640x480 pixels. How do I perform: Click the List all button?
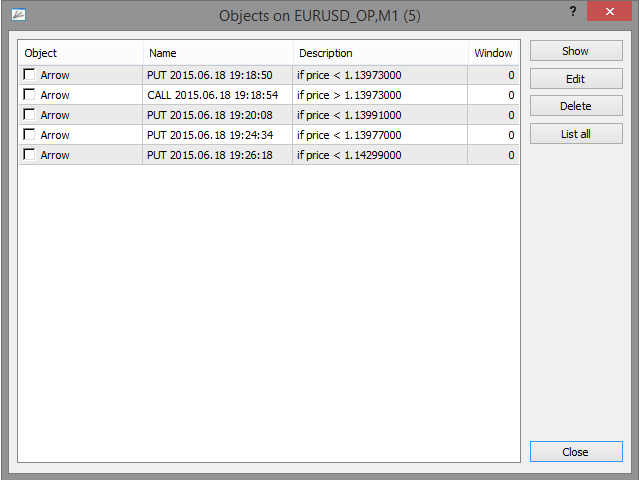576,134
